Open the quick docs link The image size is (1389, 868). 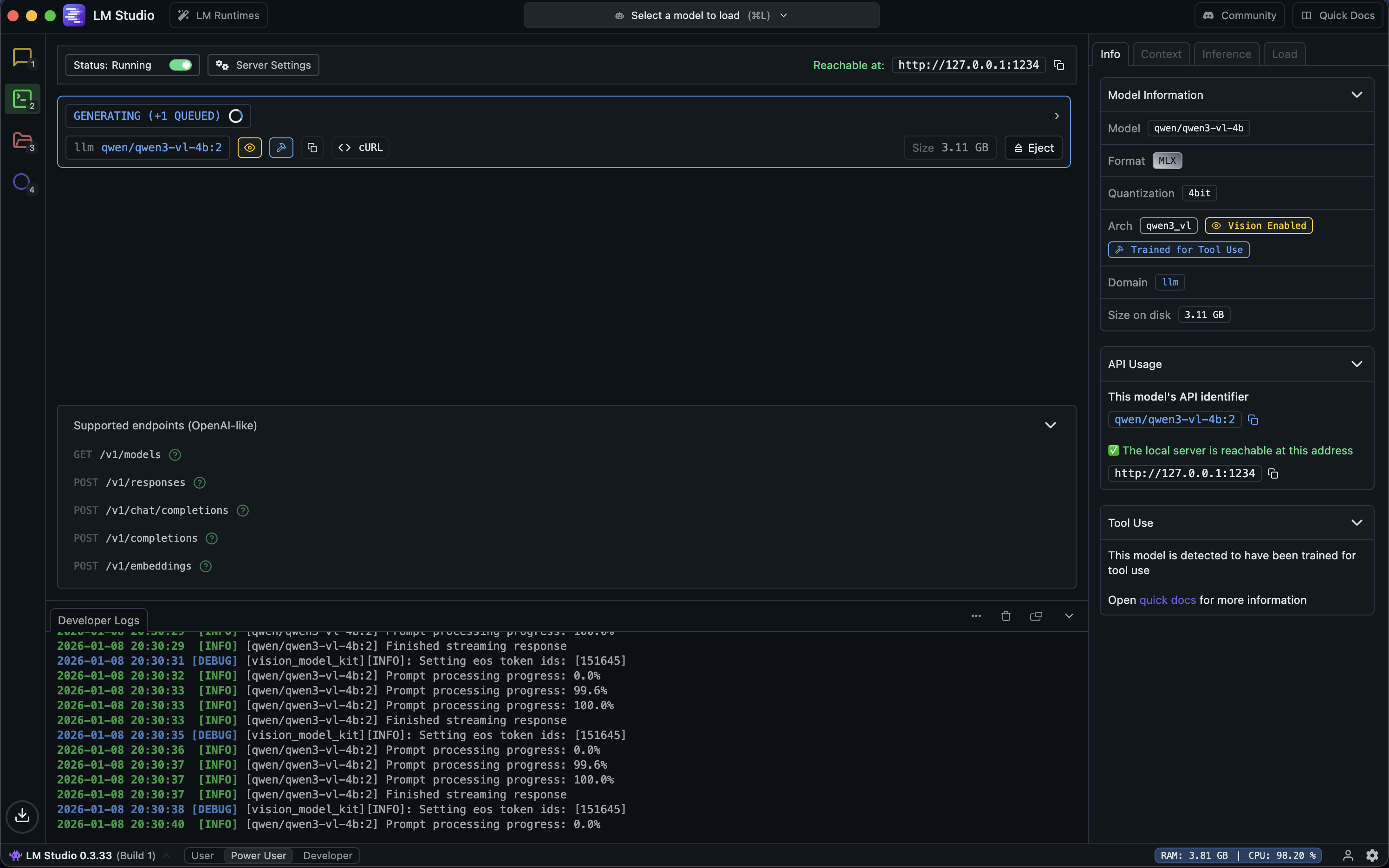[x=1167, y=600]
